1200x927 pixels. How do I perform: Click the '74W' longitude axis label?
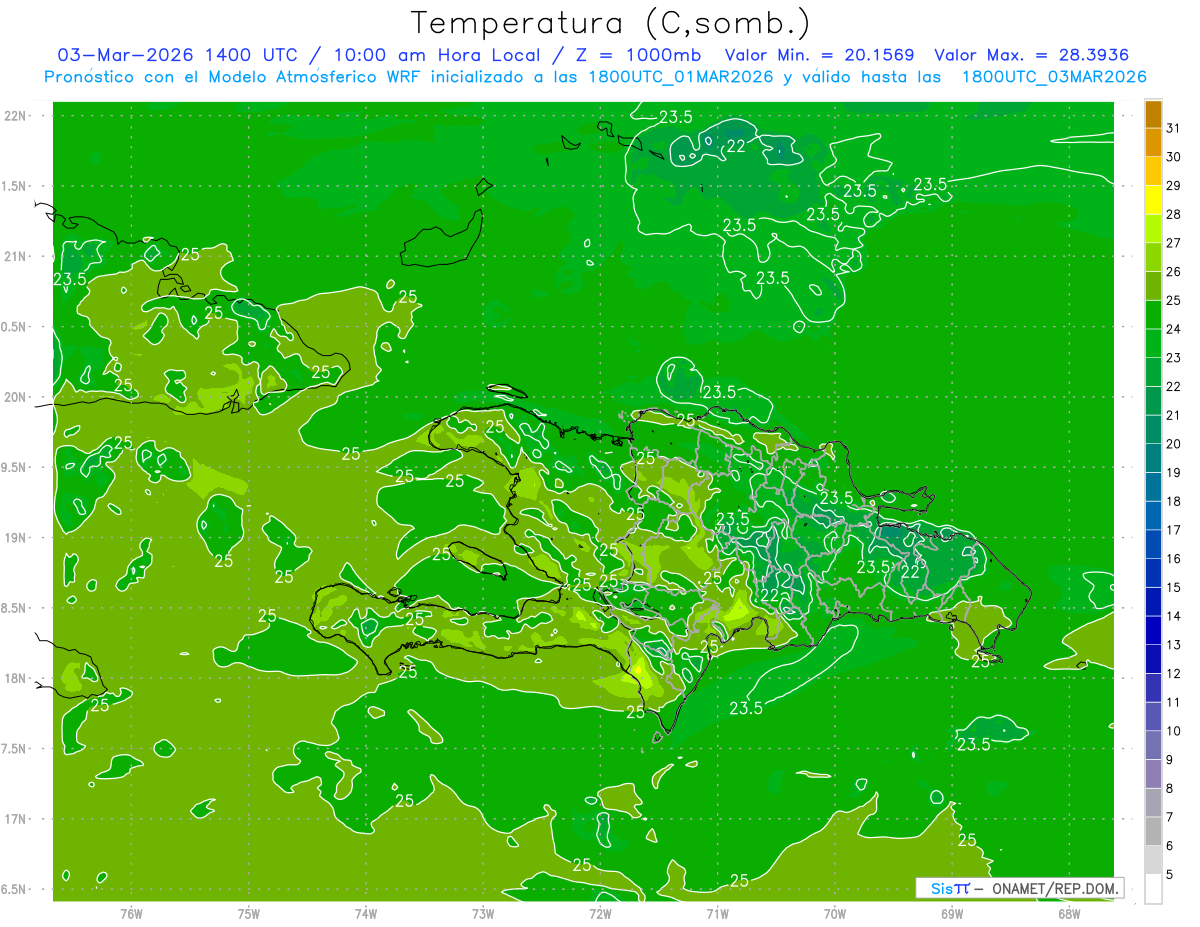click(366, 914)
